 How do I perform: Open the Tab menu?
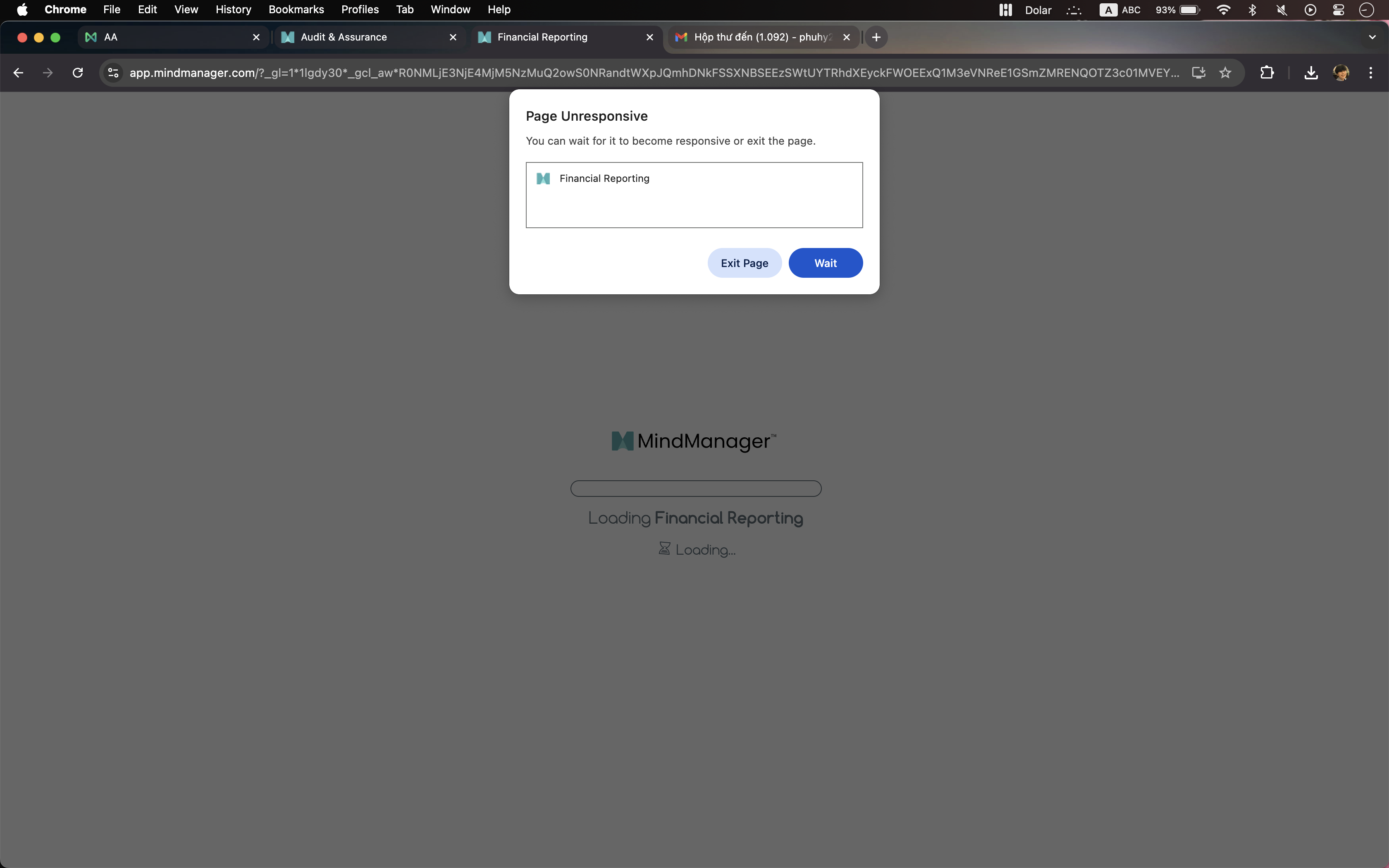pyautogui.click(x=405, y=10)
